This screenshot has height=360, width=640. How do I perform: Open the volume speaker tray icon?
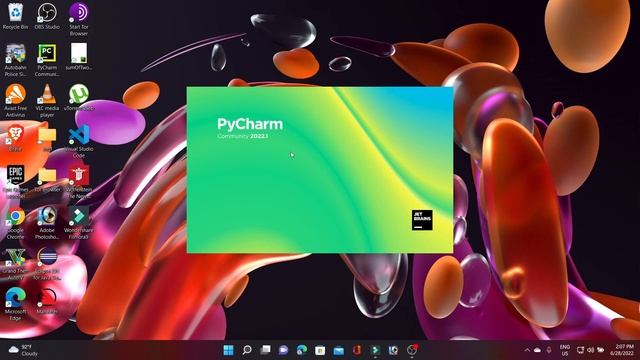tap(591, 350)
